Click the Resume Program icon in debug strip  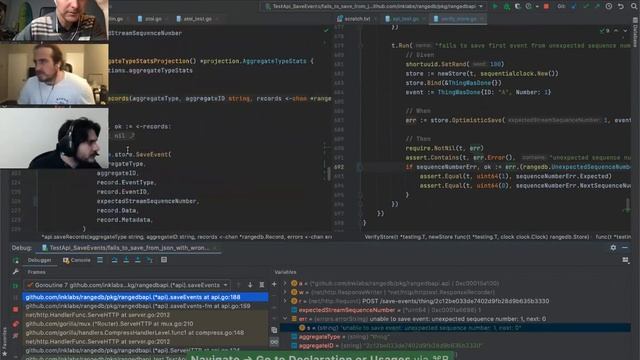point(16,285)
